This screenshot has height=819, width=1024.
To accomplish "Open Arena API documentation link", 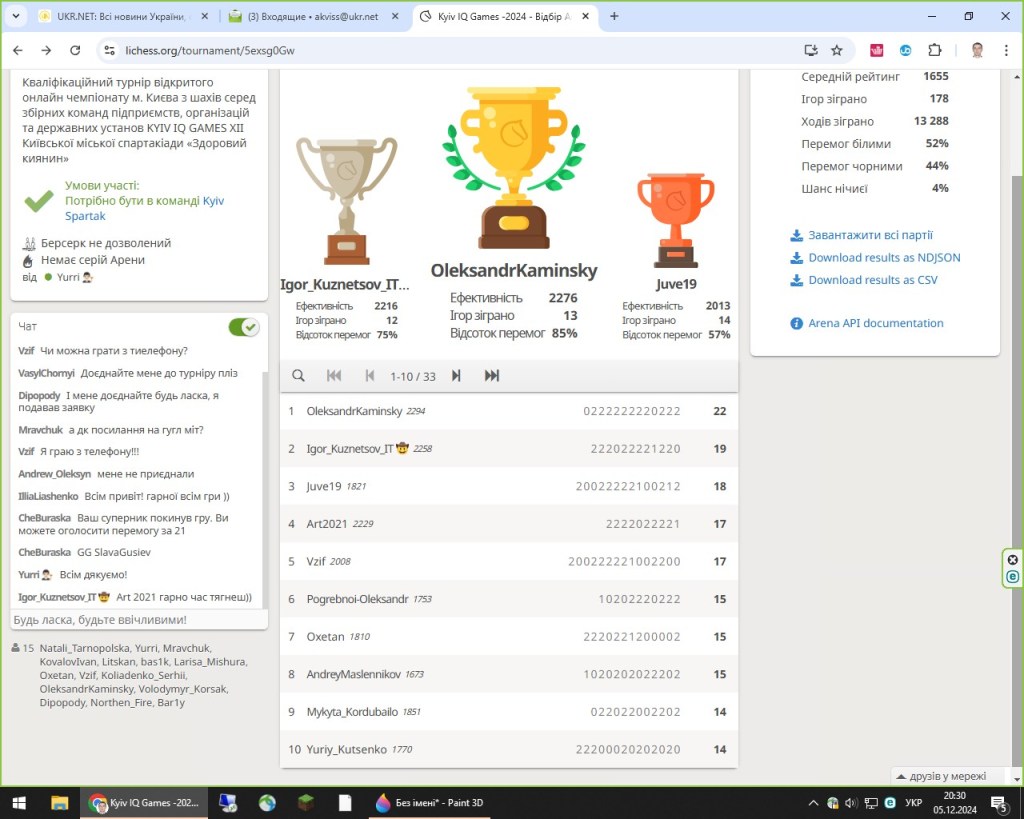I will [x=875, y=323].
